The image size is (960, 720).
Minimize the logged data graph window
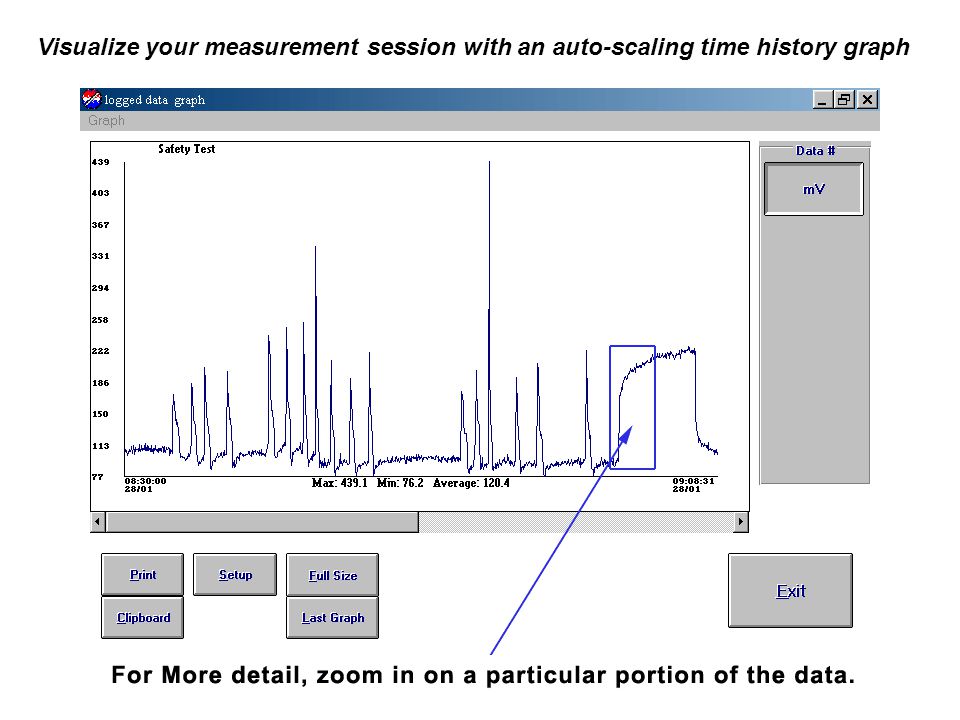pos(822,99)
